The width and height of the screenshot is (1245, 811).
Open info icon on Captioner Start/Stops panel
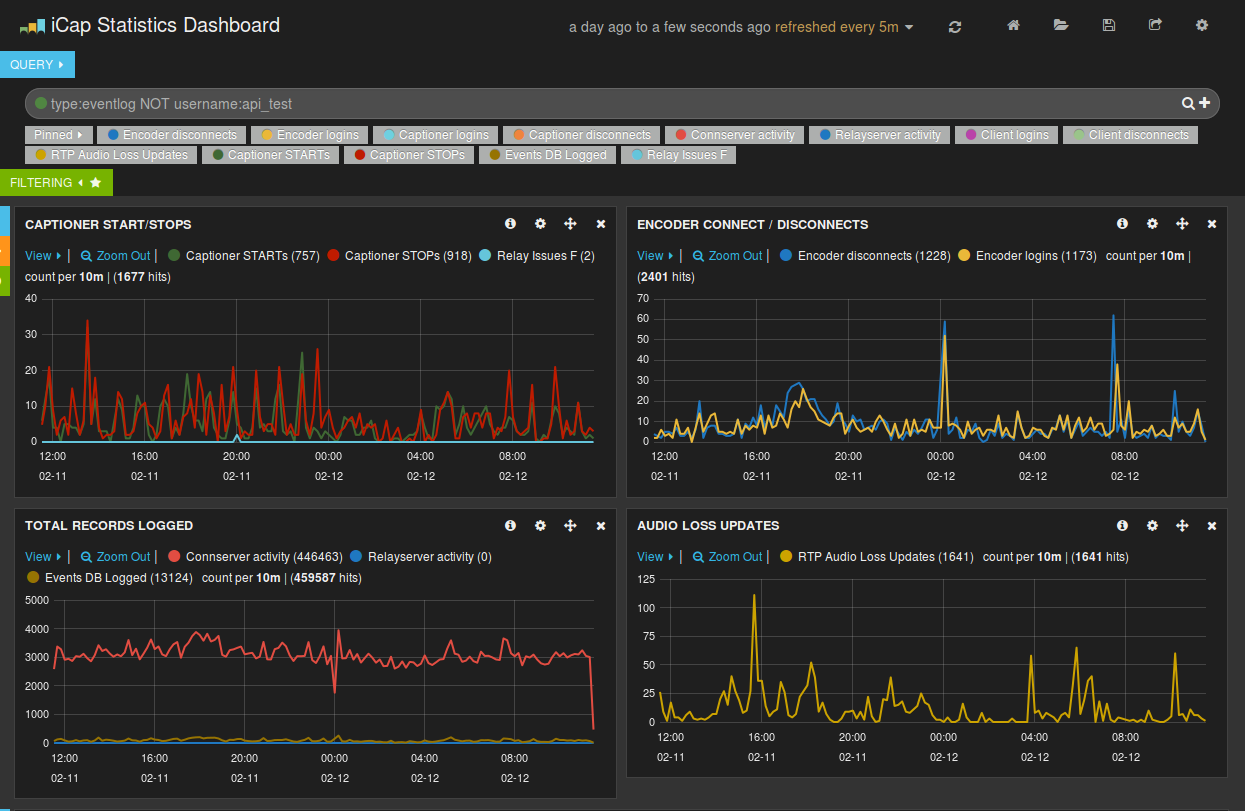coord(510,224)
